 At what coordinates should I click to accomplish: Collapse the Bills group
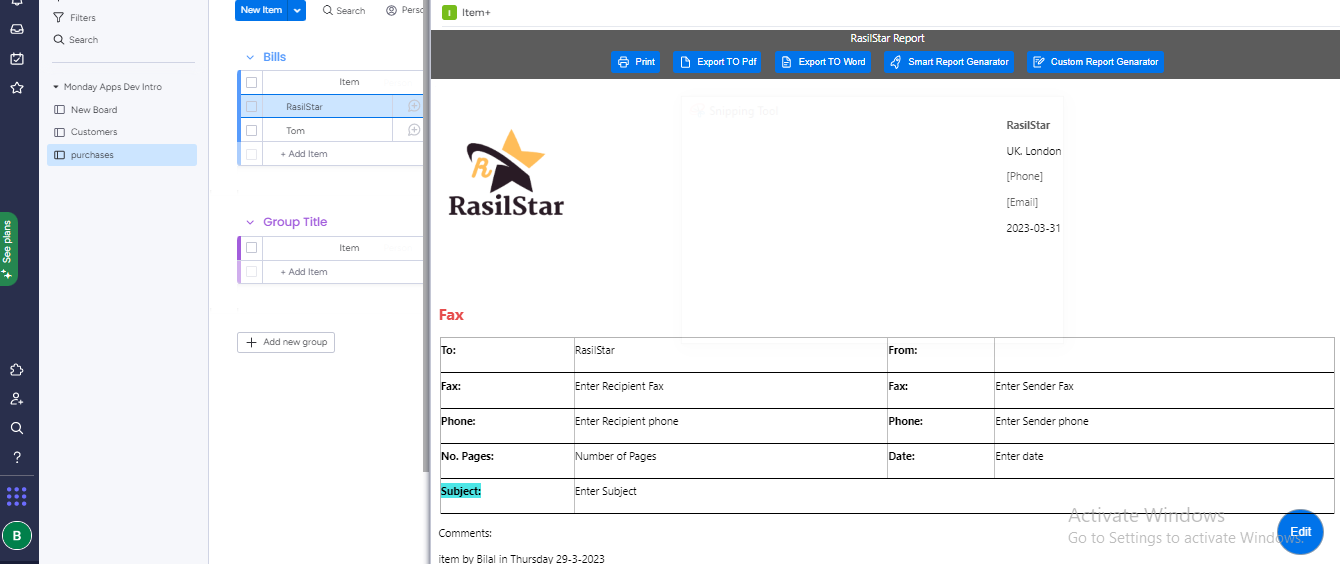click(x=250, y=58)
